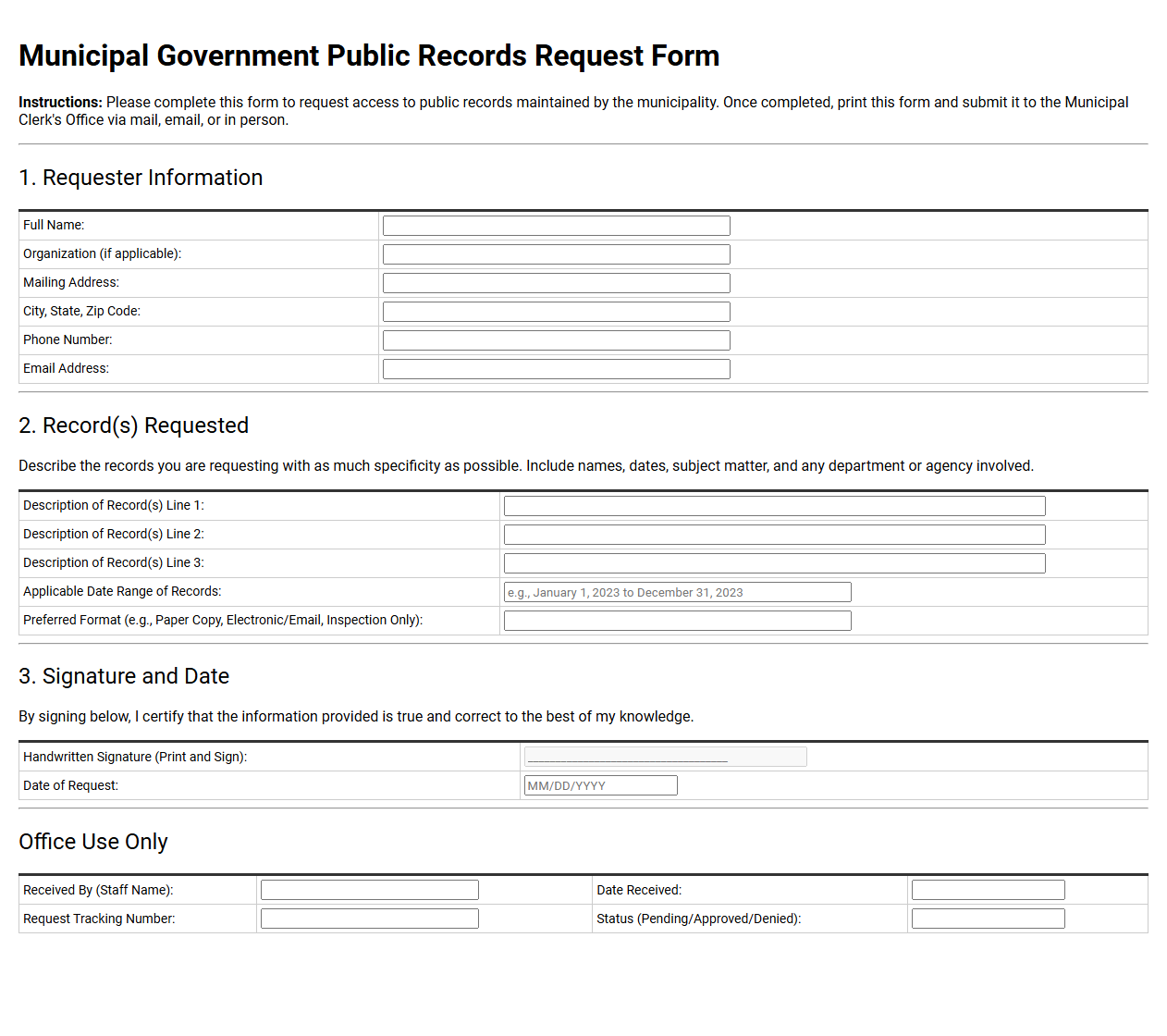Click the 'Describe the records you are requesting' paragraph
Screen dimensions: 1167x1036
(x=526, y=466)
